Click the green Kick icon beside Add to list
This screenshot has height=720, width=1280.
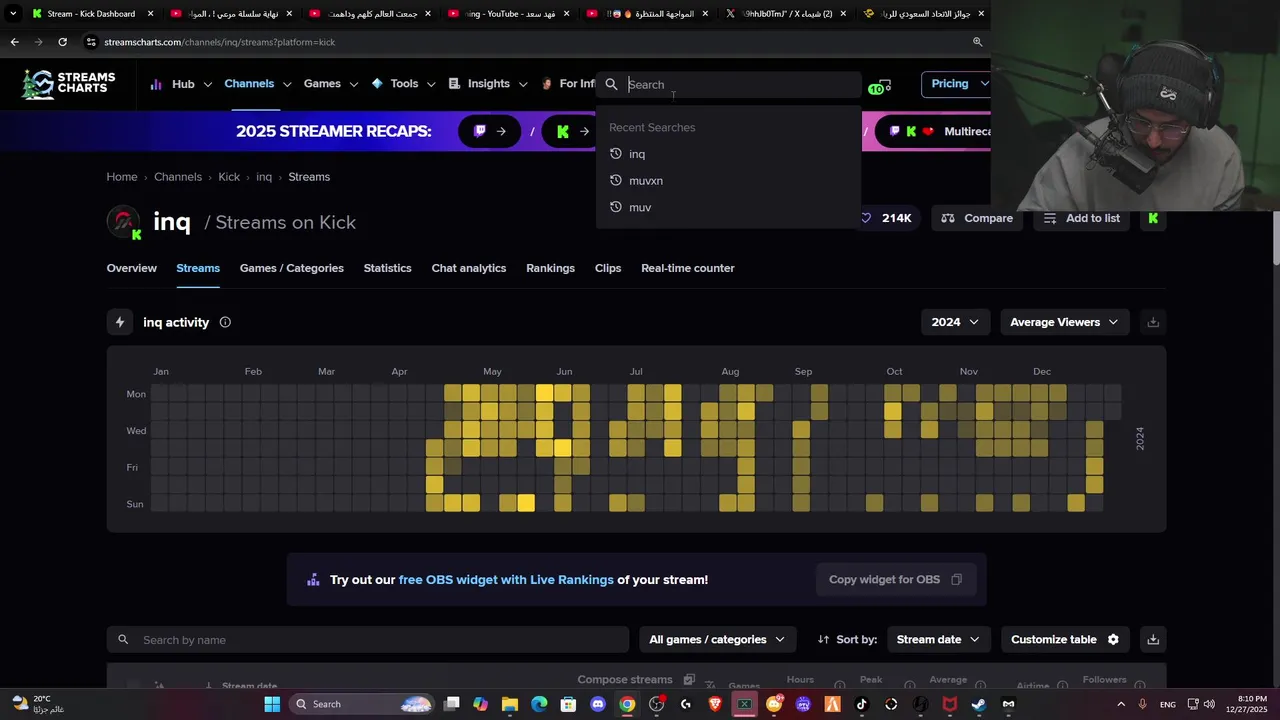[x=1153, y=218]
